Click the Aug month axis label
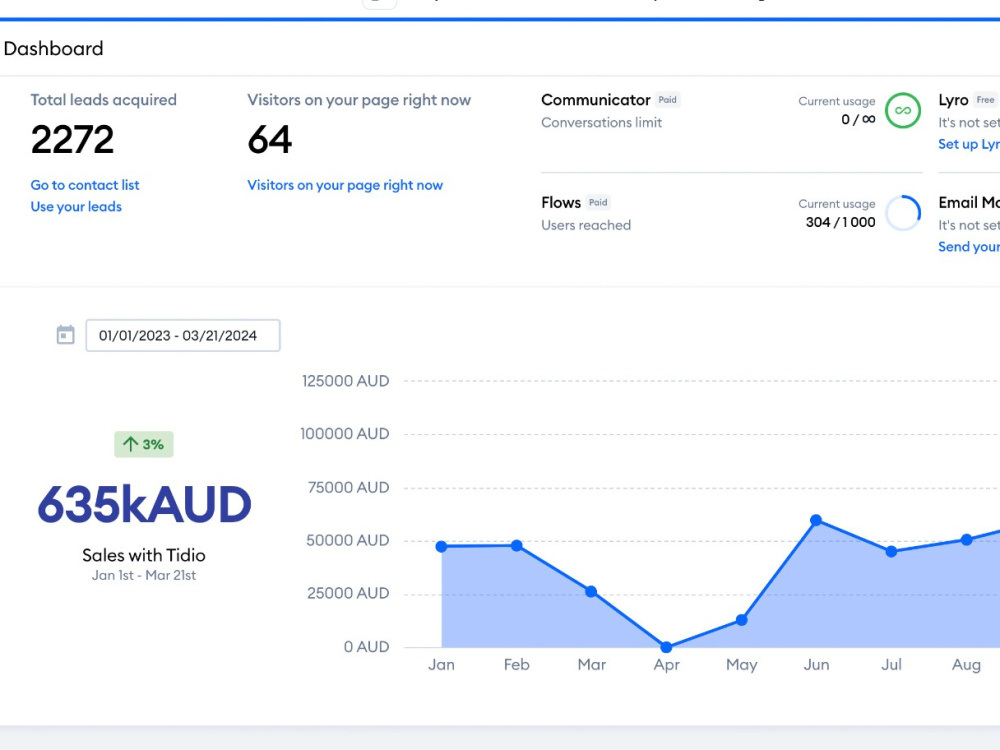 967,666
